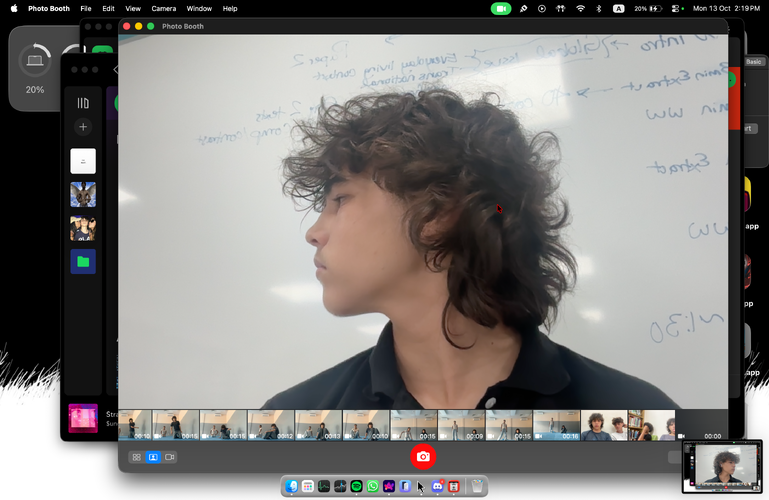Open the Now Playing menu bar icon
Image resolution: width=769 pixels, height=500 pixels.
coord(541,8)
